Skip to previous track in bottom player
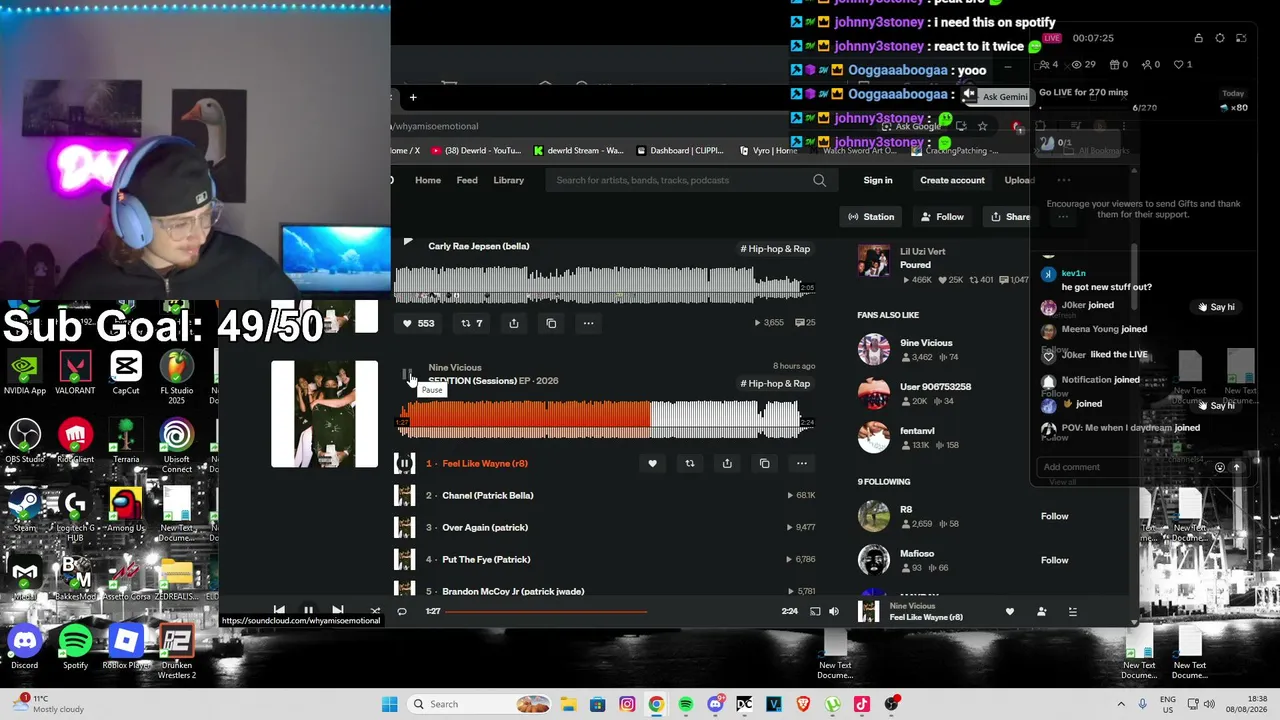This screenshot has width=1280, height=720. 279,610
